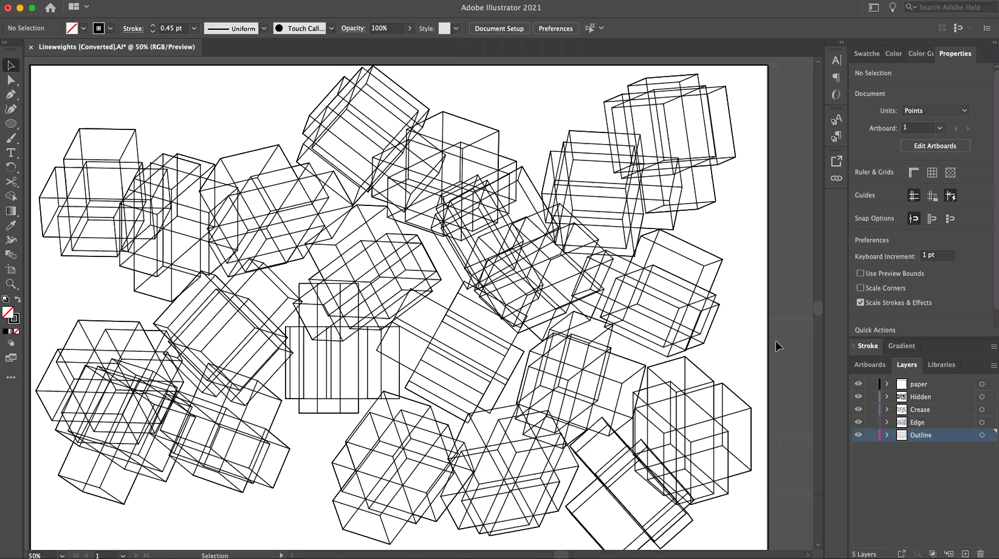Open the Opacity value dropdown arrow
This screenshot has width=999, height=559.
pyautogui.click(x=409, y=29)
